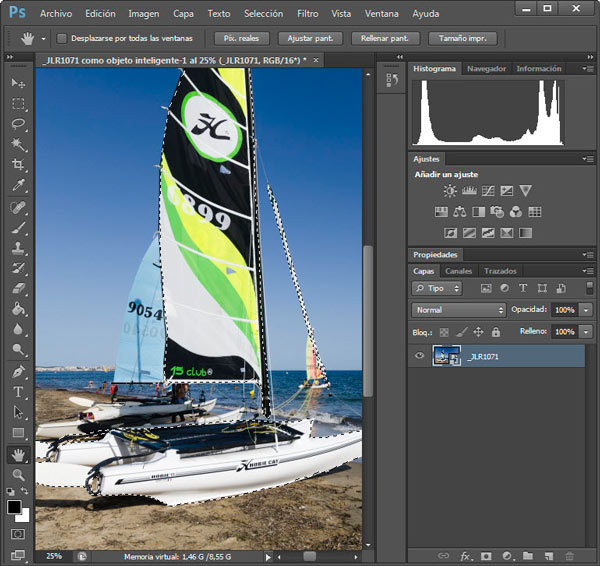Switch to the Trazados tab

click(500, 271)
